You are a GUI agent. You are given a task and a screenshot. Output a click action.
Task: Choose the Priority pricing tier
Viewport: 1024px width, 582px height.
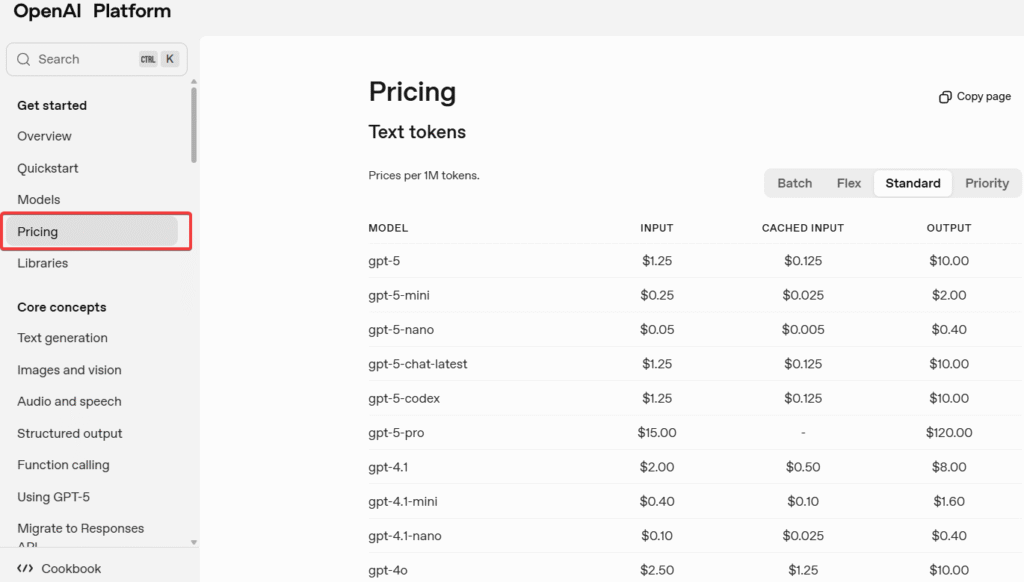click(x=987, y=183)
